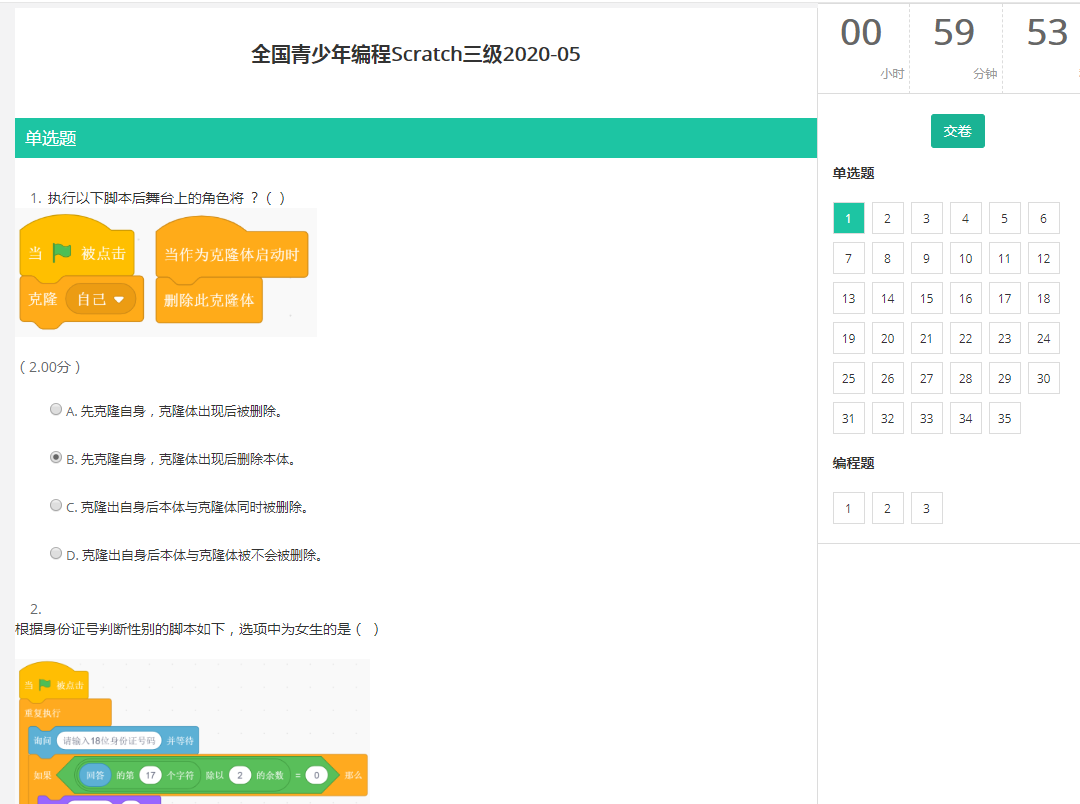Open single-choice question 30
1080x804 pixels.
[x=1043, y=378]
